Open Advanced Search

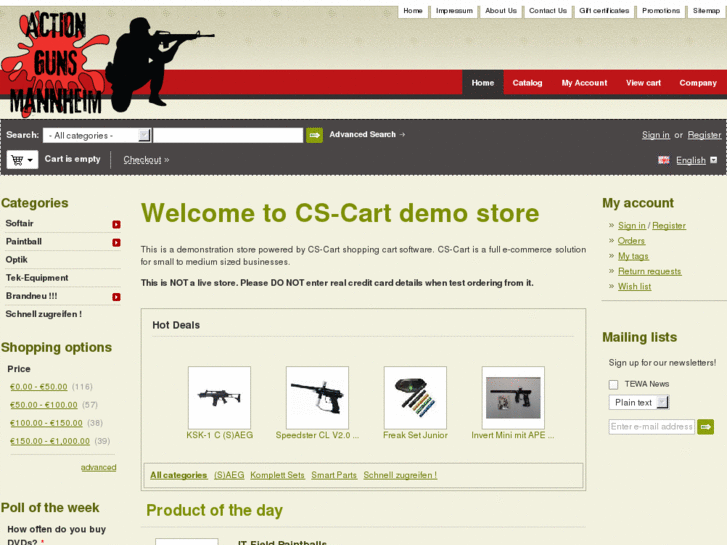[x=367, y=135]
